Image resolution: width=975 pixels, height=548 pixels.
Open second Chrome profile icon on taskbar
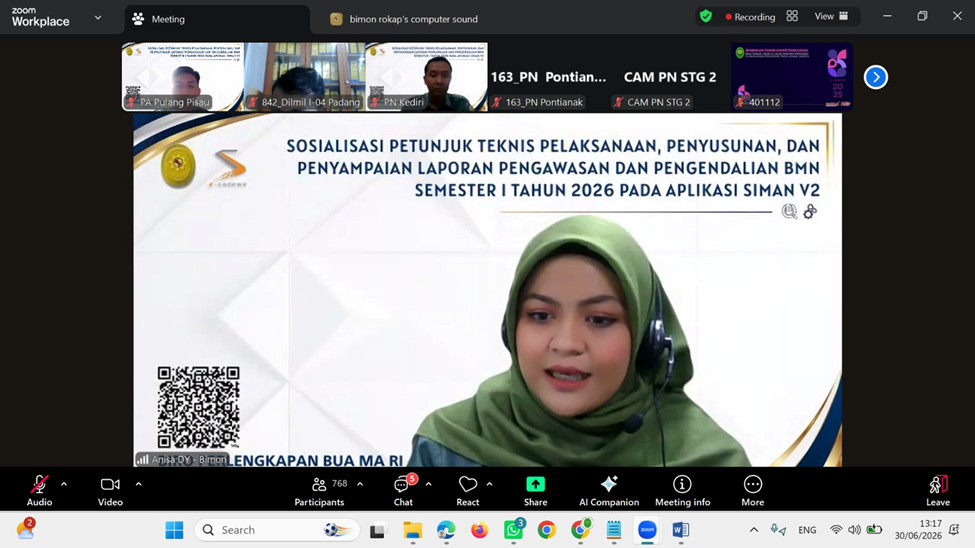(x=581, y=530)
